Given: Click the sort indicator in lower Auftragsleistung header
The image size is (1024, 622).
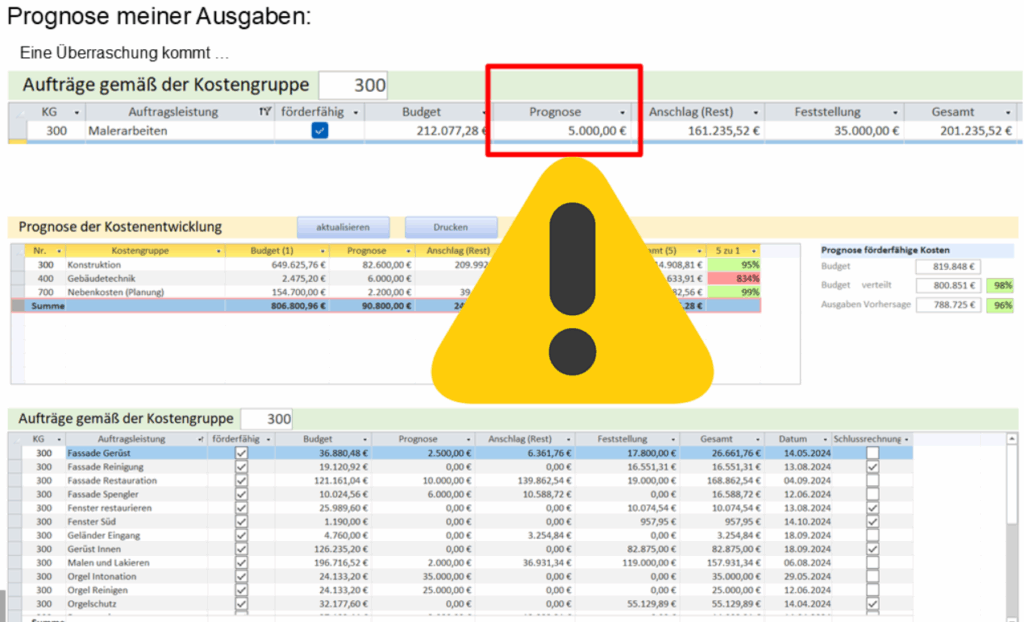Looking at the screenshot, I should 201,439.
